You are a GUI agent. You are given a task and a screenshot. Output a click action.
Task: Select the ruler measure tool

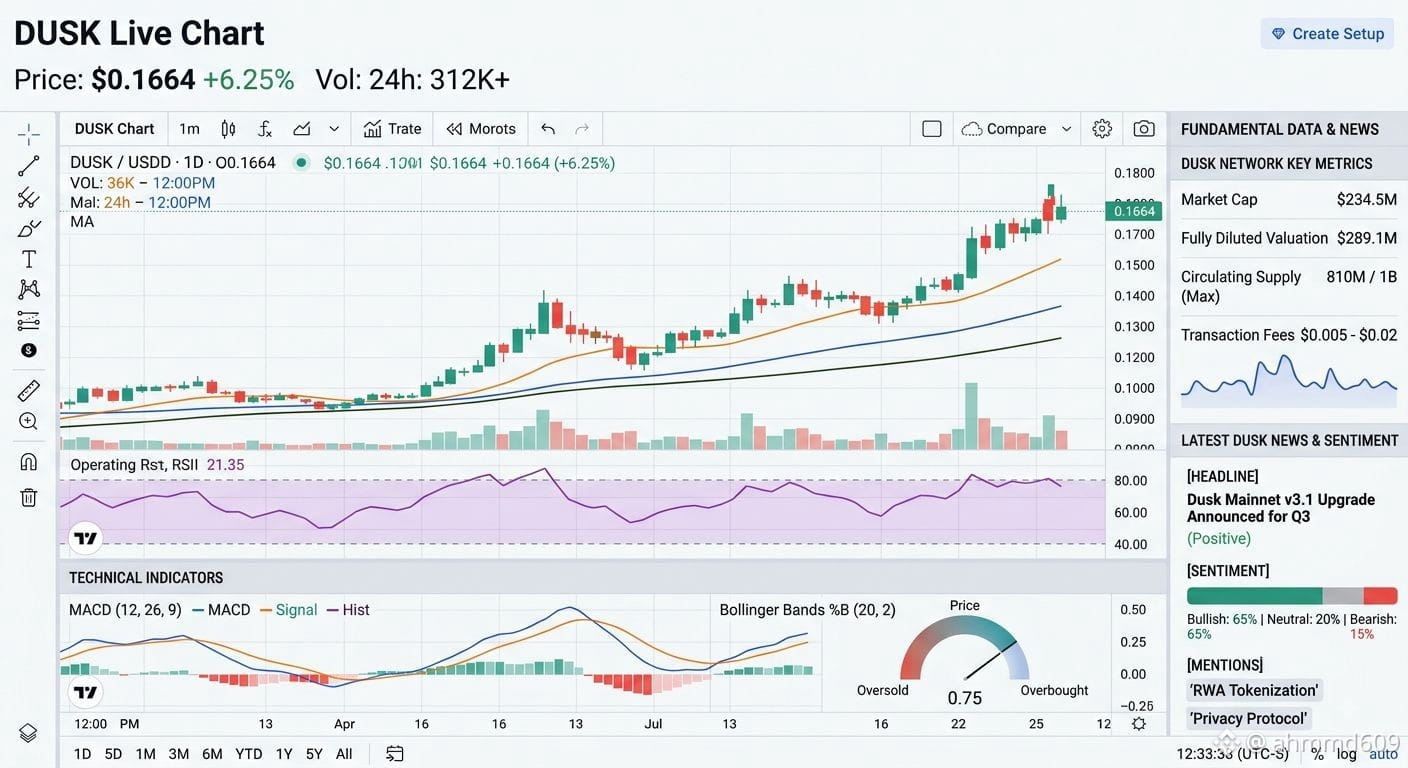[28, 390]
